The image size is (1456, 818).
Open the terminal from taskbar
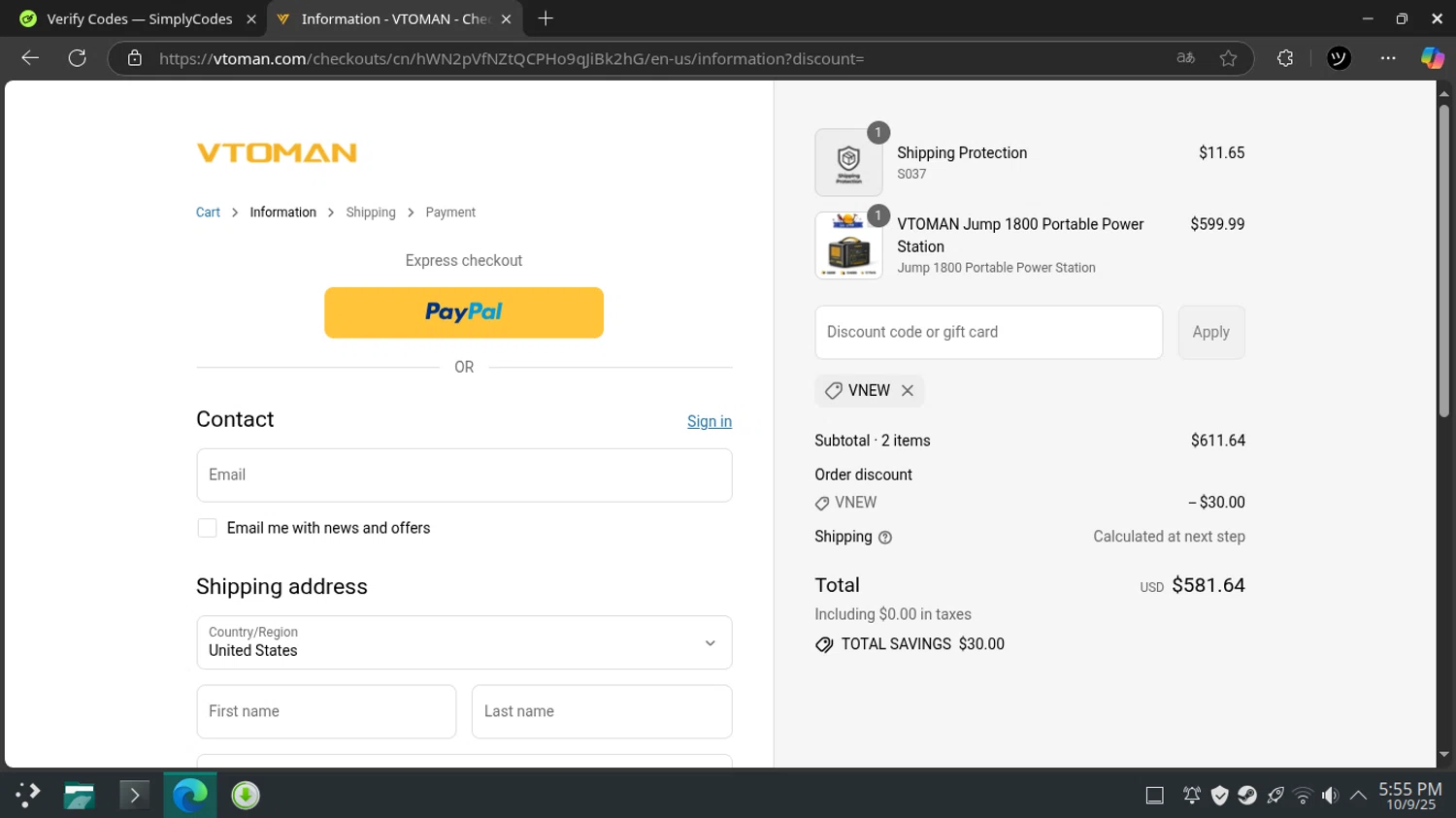pyautogui.click(x=134, y=796)
